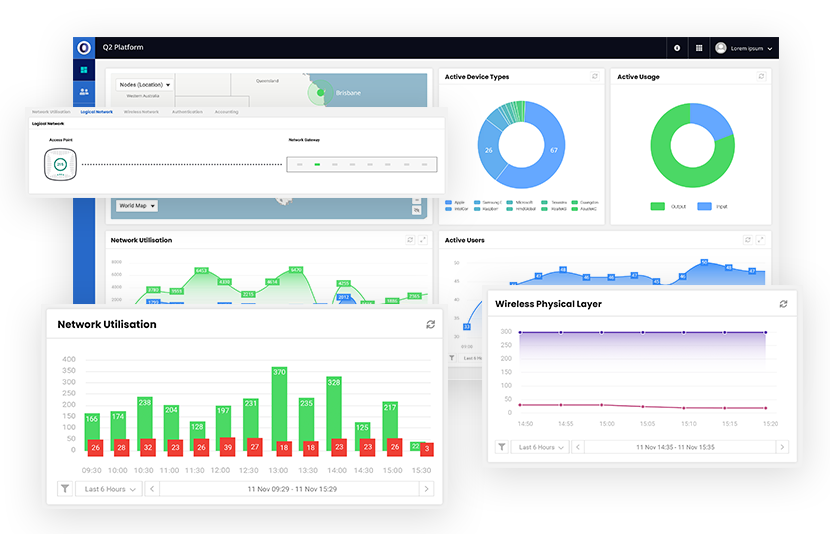Click the Queensland label on the map
The height and width of the screenshot is (534, 830).
pos(267,81)
